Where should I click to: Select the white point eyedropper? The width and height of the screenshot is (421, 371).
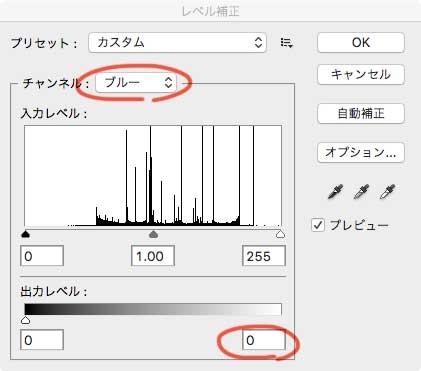[x=387, y=192]
